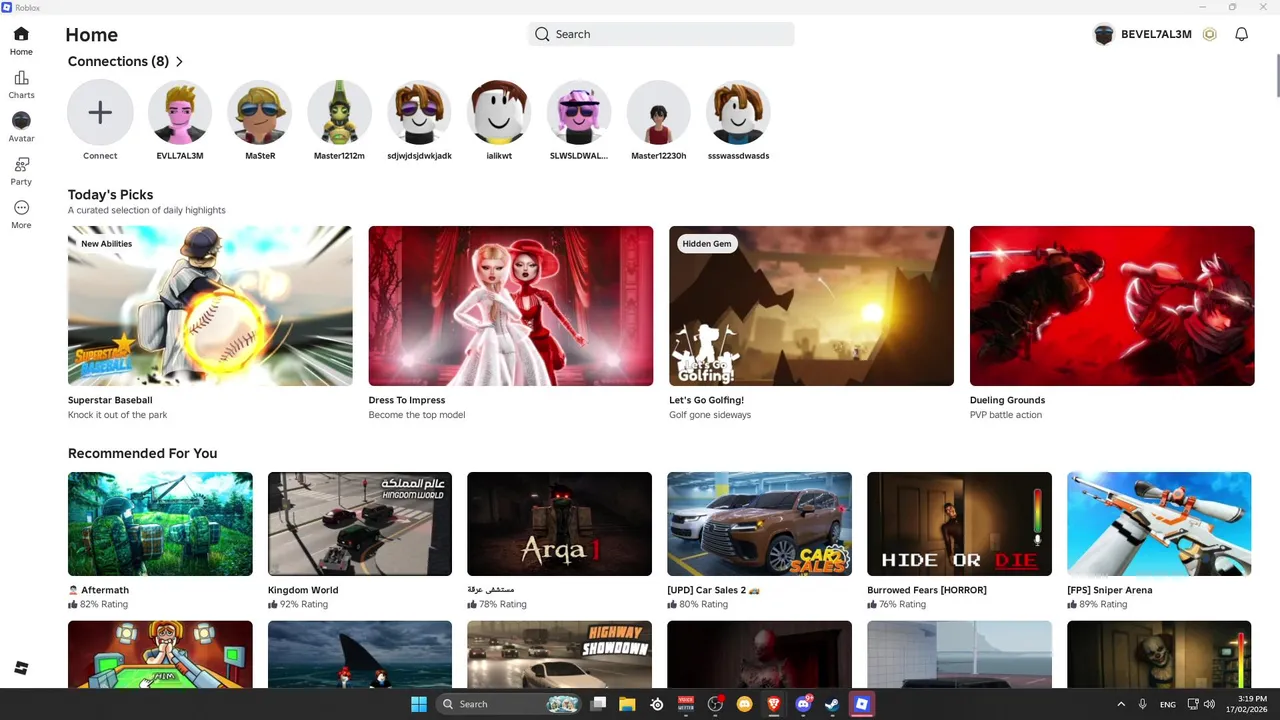Open the Burrowed Fears HORROR thumbnail
This screenshot has height=720, width=1280.
(959, 524)
